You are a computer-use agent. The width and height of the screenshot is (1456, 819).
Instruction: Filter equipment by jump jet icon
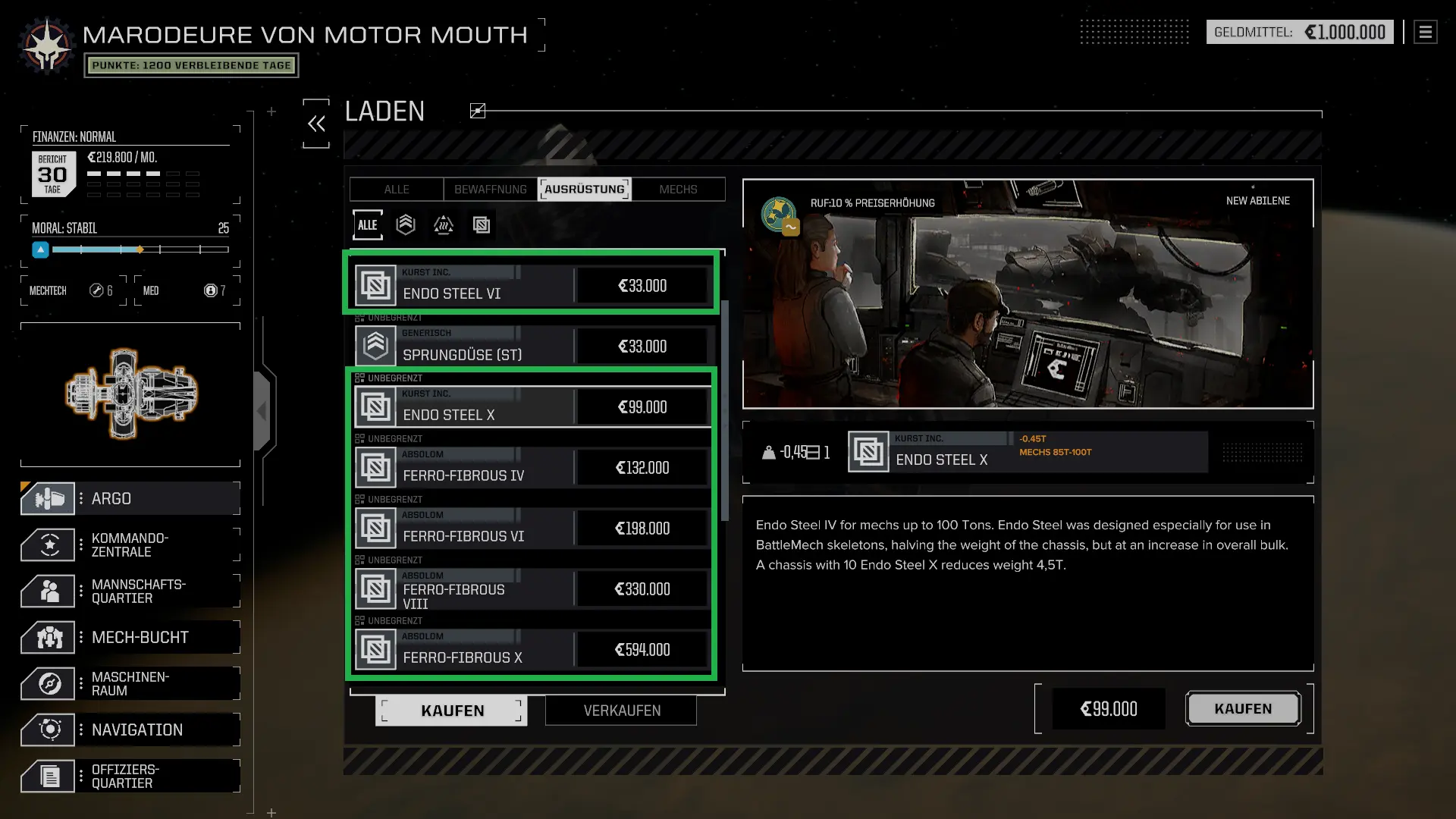(x=406, y=224)
